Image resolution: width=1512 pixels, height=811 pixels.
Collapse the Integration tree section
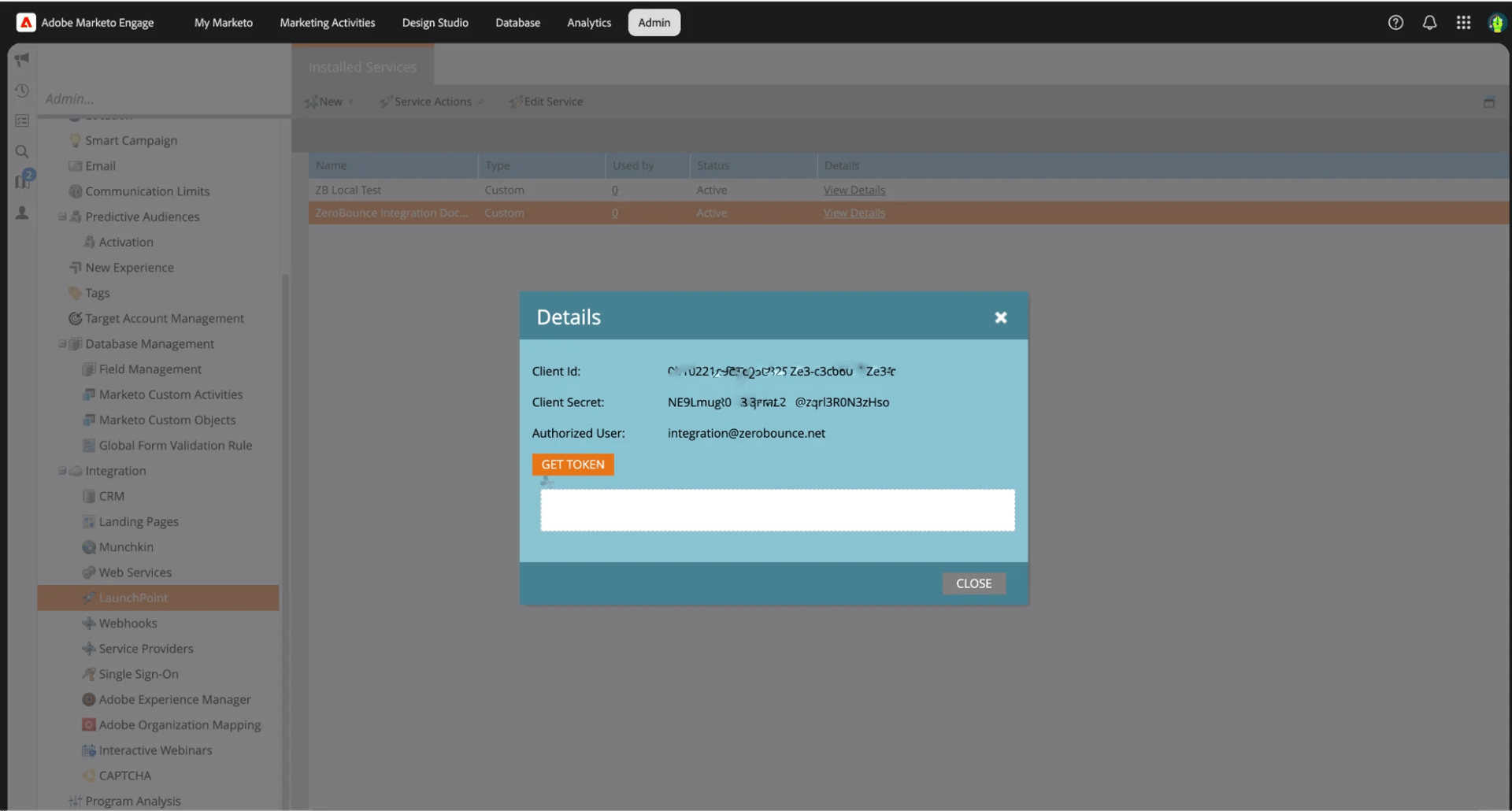coord(61,470)
